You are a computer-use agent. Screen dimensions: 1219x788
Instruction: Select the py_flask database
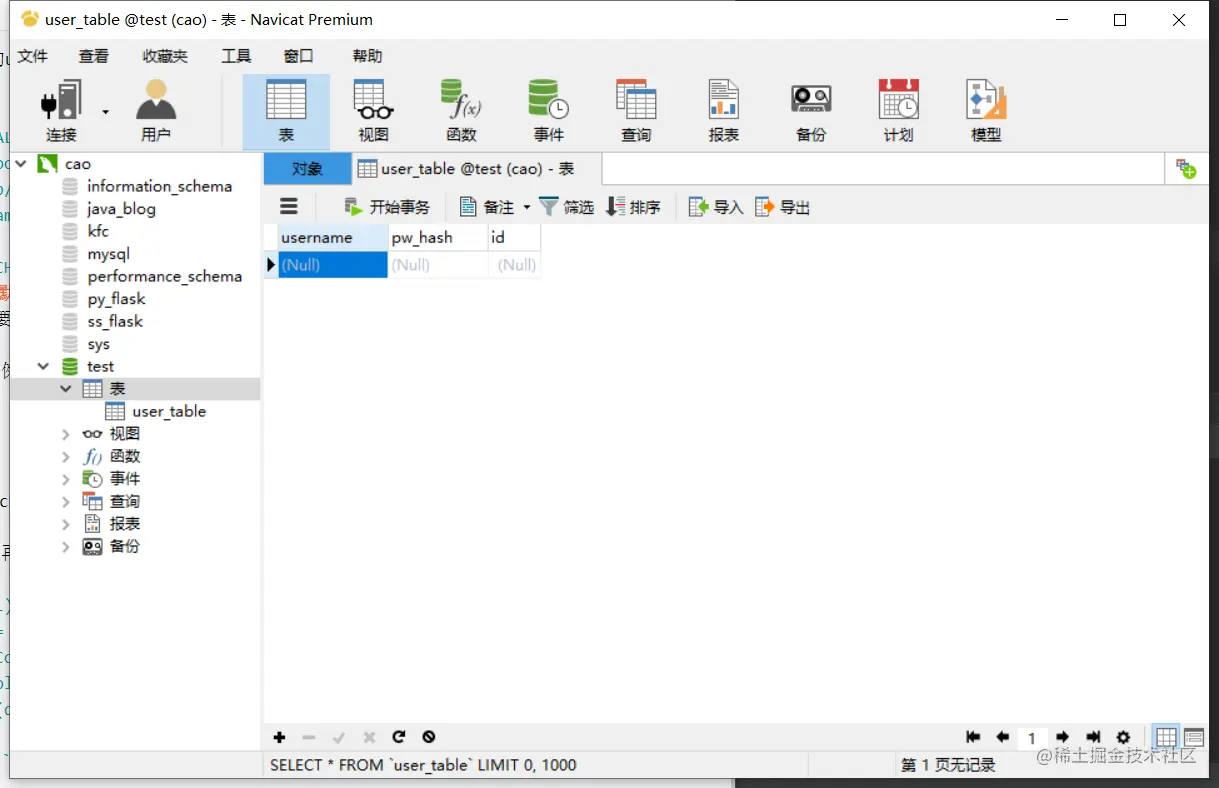click(116, 299)
